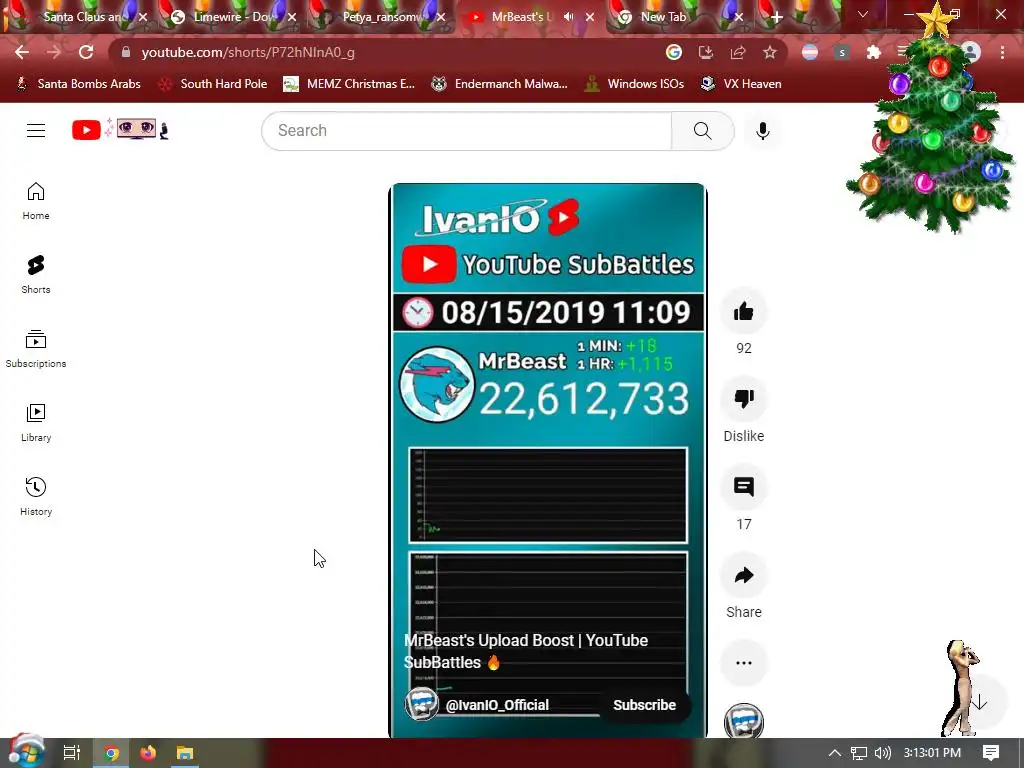
Task: Open Chrome's three-dot menu
Action: point(1002,52)
